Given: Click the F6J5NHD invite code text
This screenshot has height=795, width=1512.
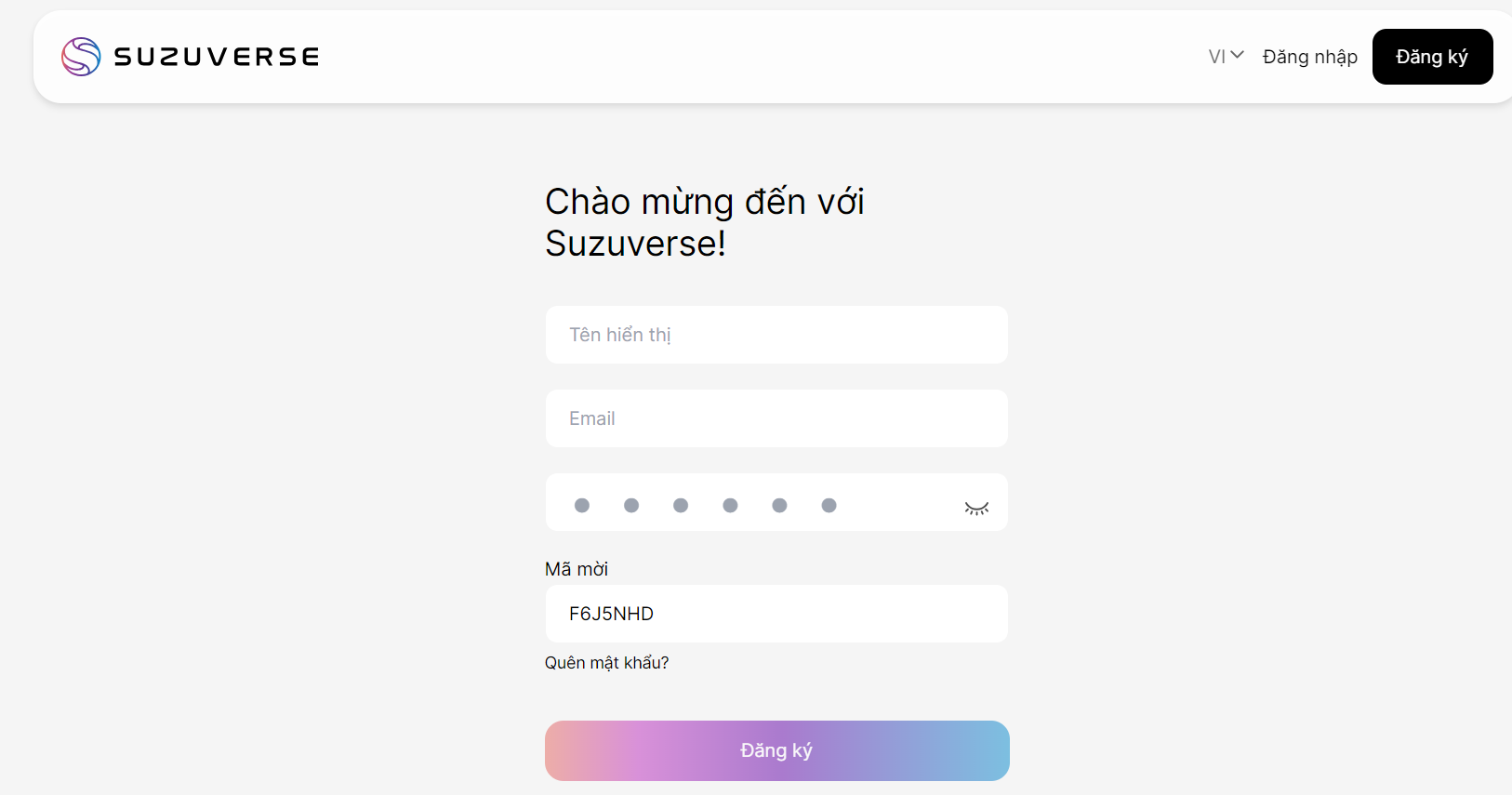Looking at the screenshot, I should (611, 614).
